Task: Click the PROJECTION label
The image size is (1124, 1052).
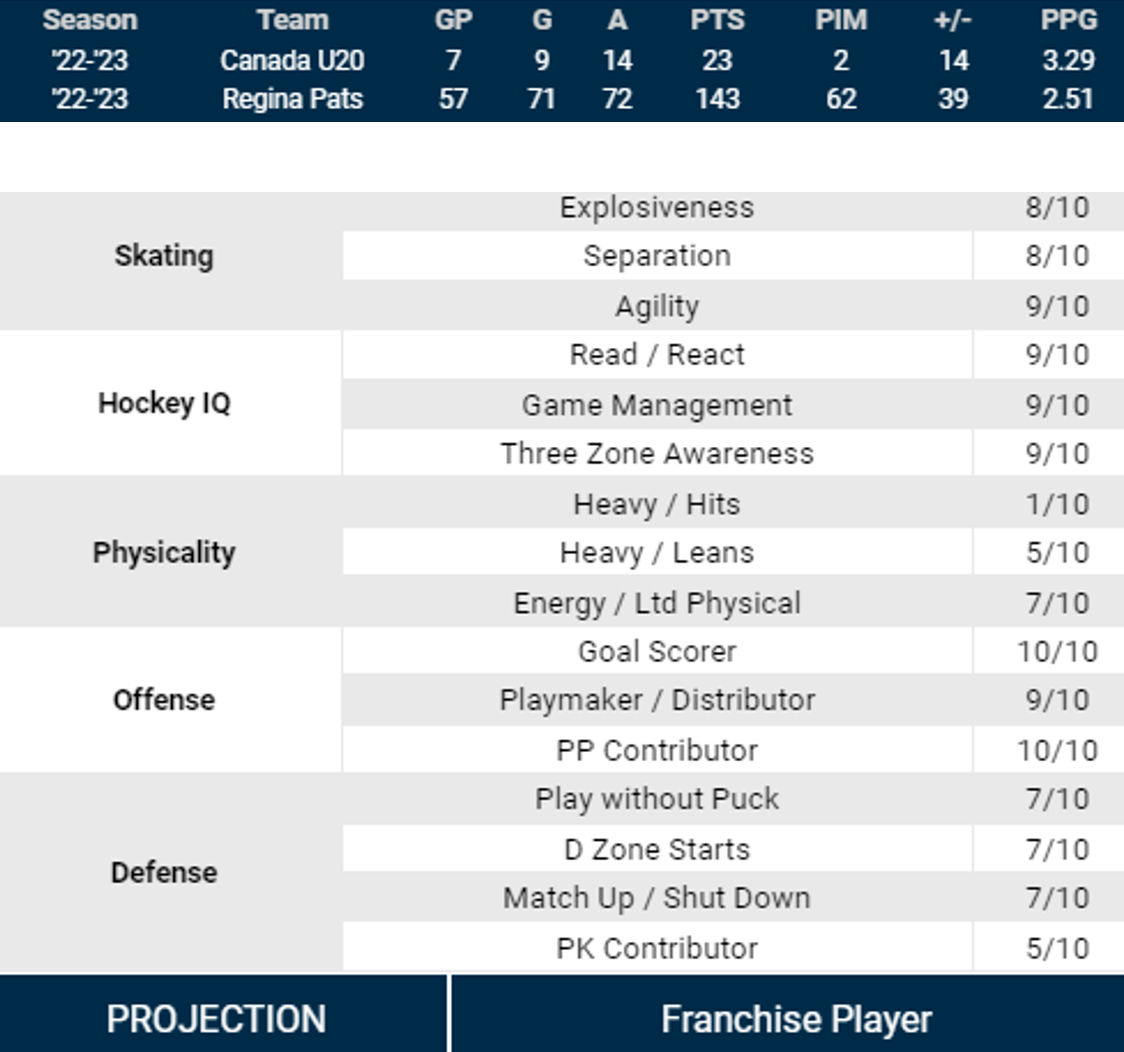Action: (x=216, y=1019)
